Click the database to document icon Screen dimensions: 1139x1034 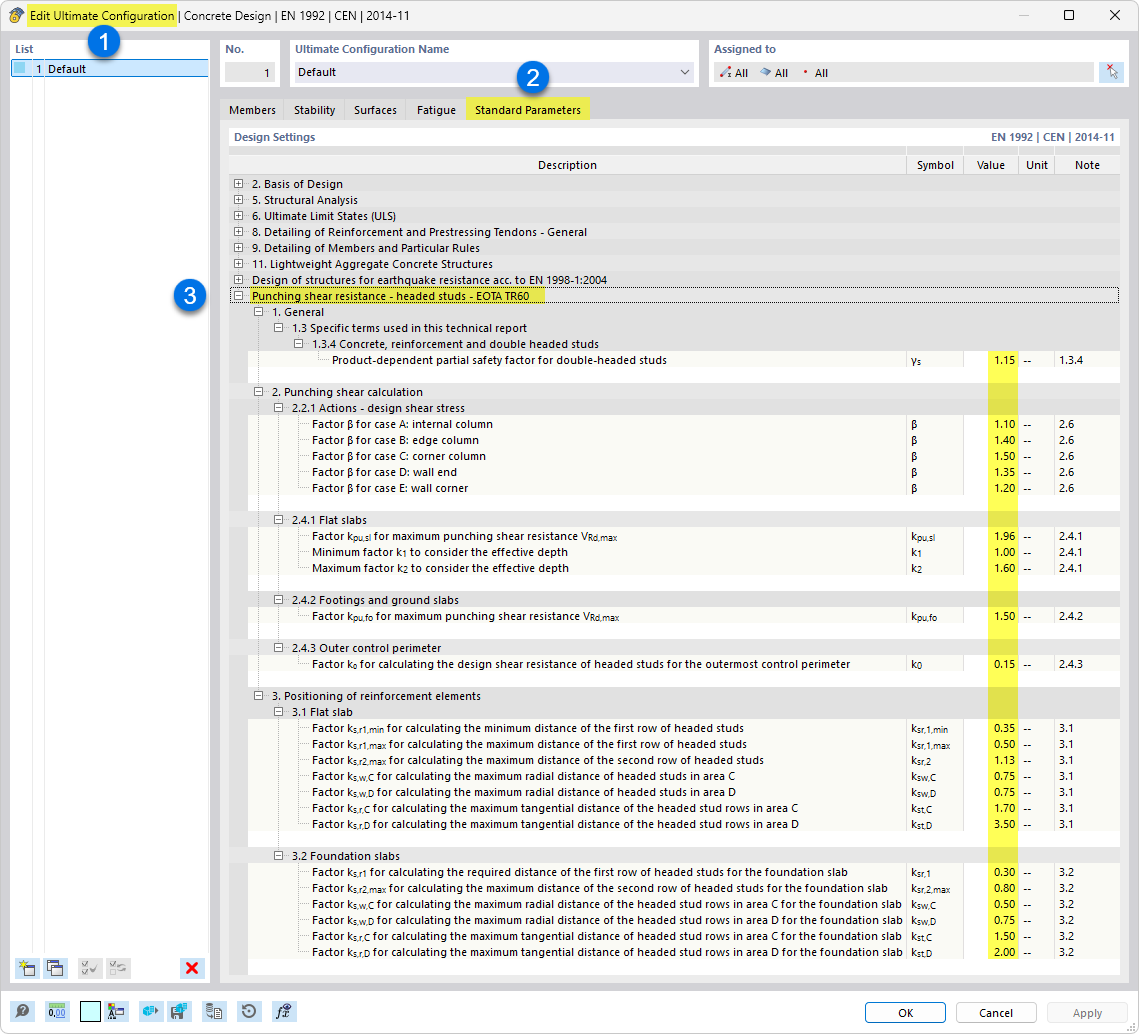(214, 1011)
